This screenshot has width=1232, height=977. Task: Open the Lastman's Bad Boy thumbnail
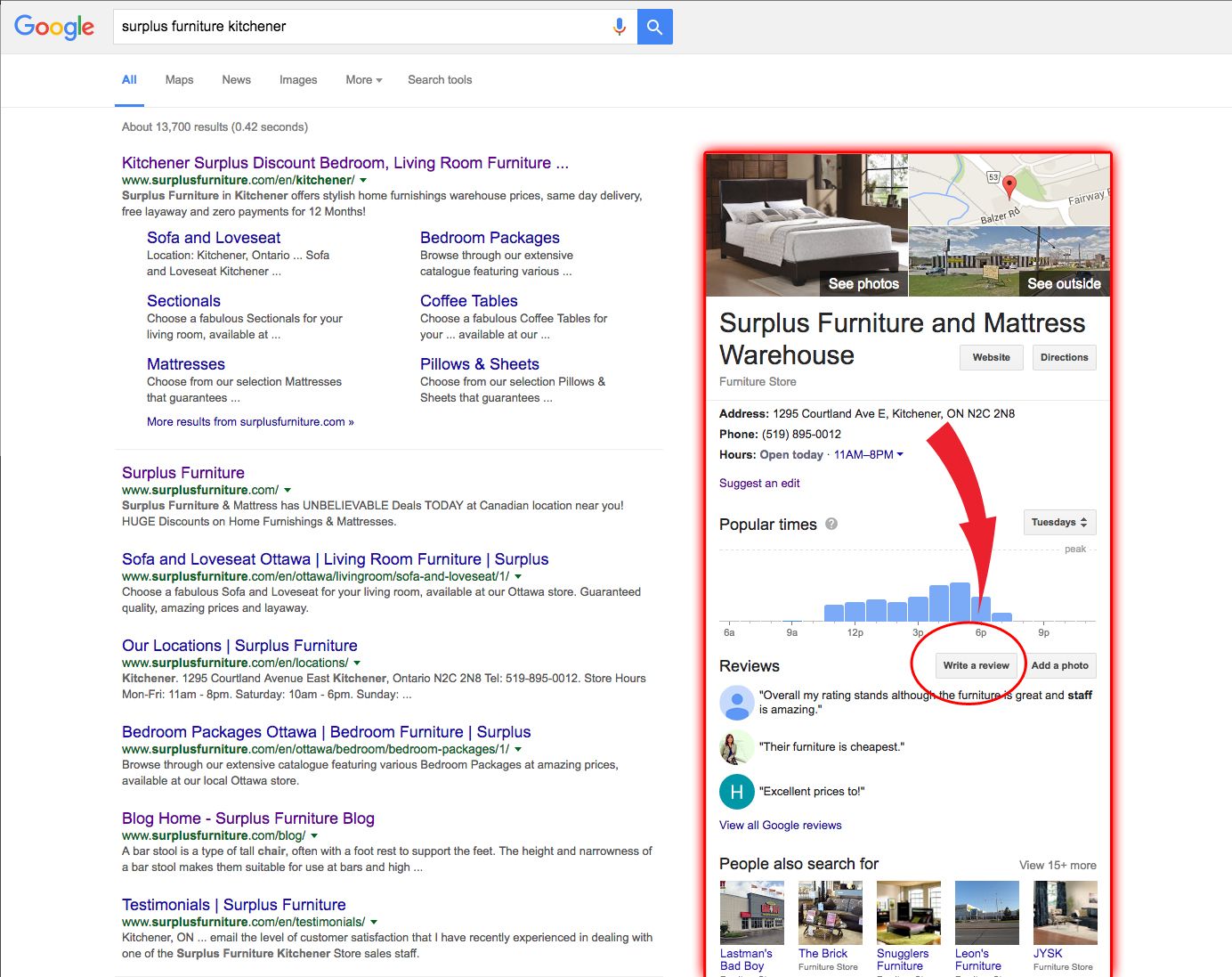pos(752,913)
